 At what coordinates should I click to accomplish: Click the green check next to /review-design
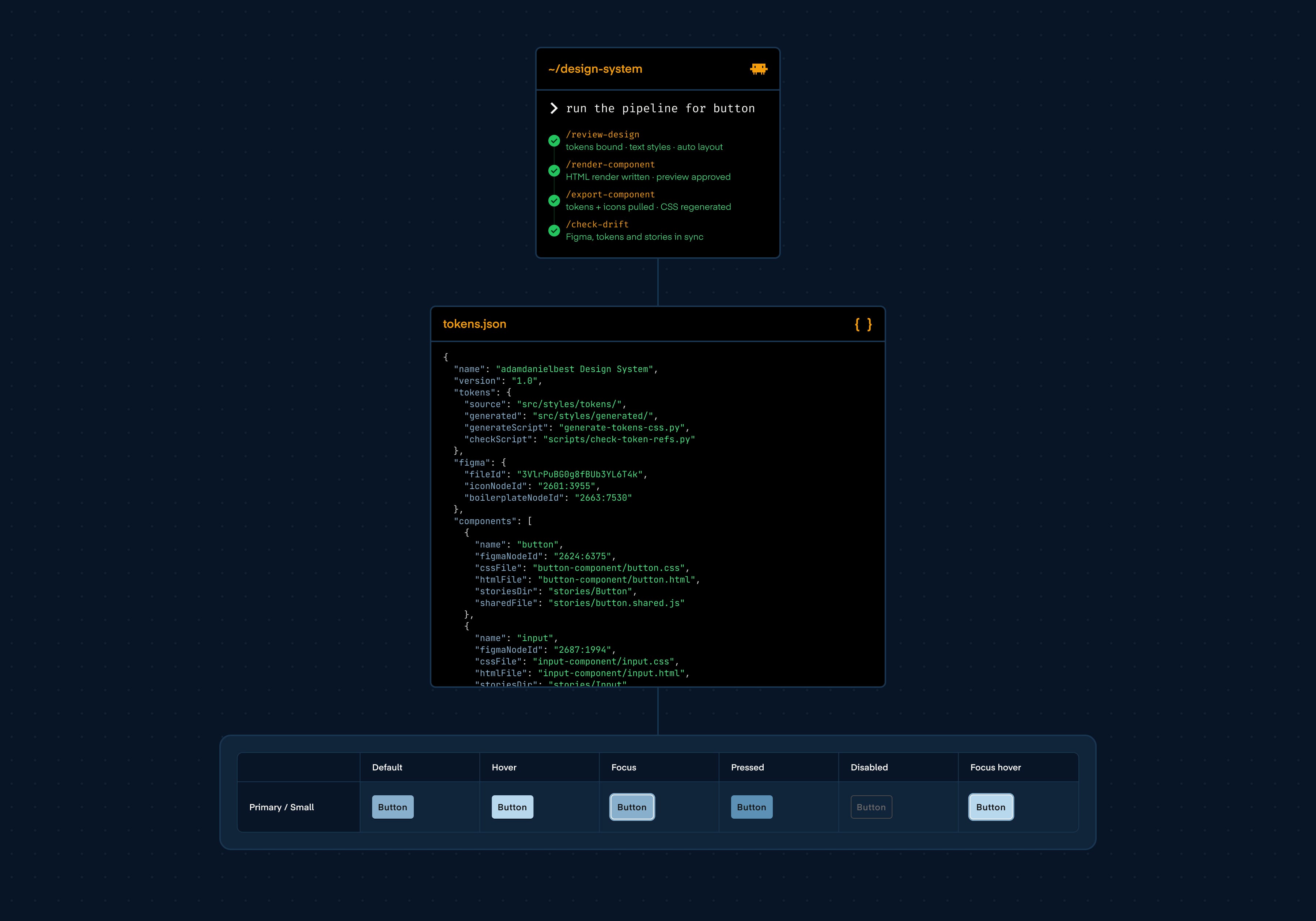554,141
